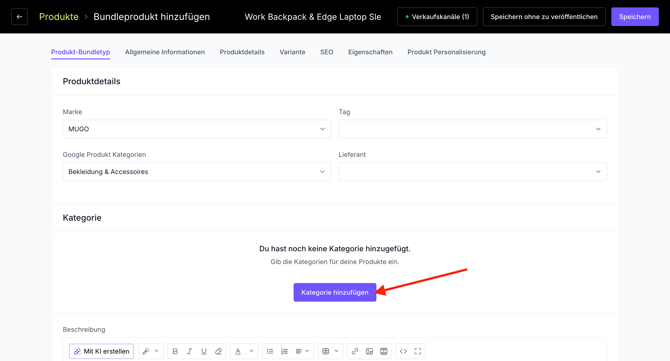Expand the editor to fullscreen
Image resolution: width=670 pixels, height=361 pixels.
pyautogui.click(x=418, y=351)
